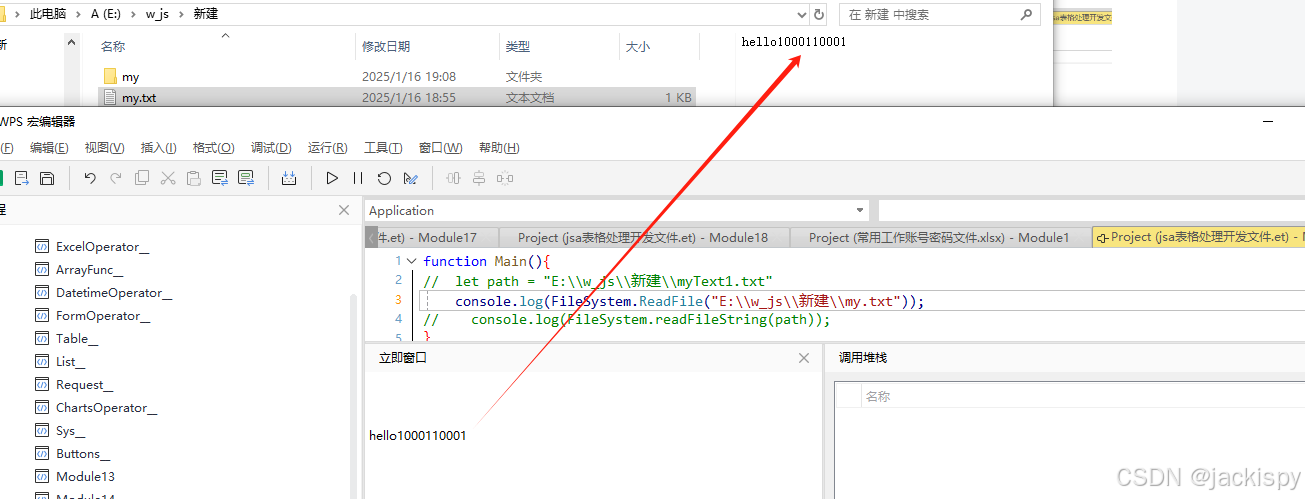Undo the last edit in macro editor
1305x499 pixels.
click(90, 178)
